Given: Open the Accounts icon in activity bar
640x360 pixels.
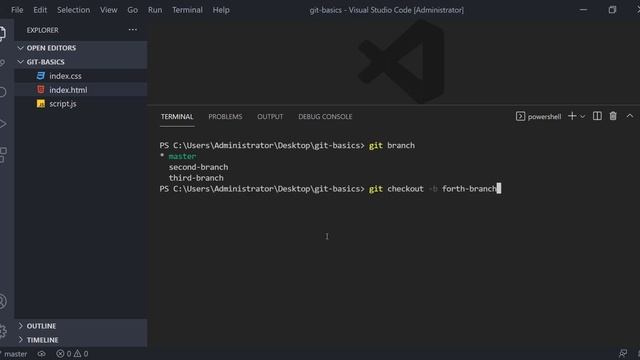Looking at the screenshot, I should [x=2, y=302].
